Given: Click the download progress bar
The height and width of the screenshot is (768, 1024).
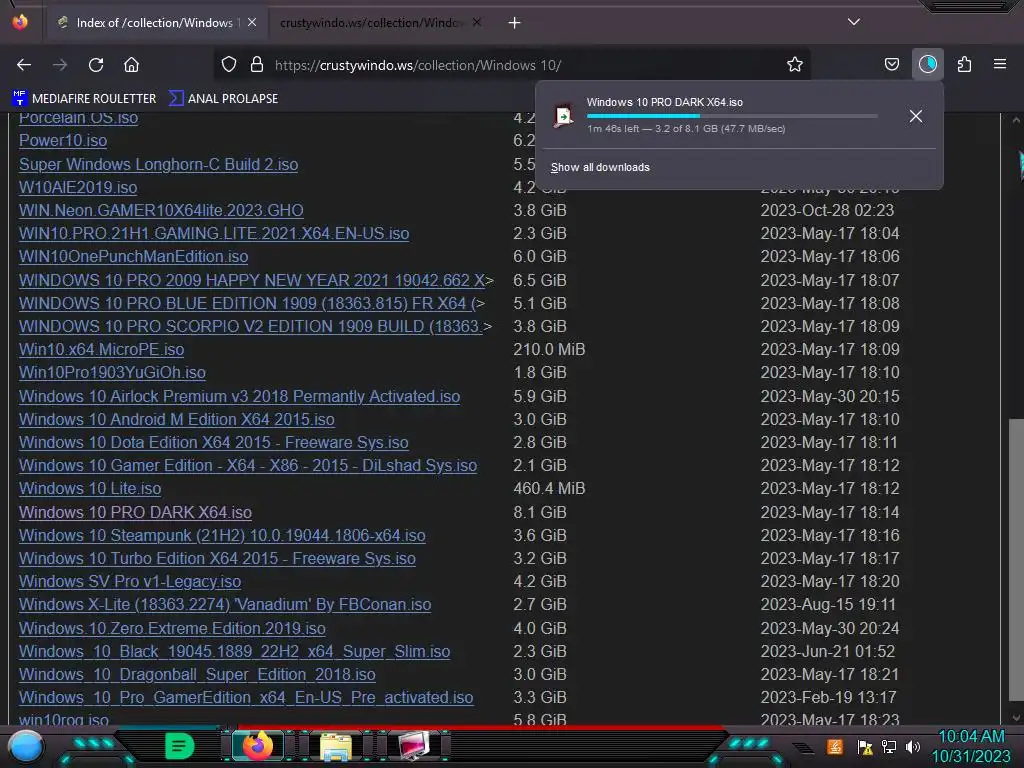Looking at the screenshot, I should tap(732, 116).
